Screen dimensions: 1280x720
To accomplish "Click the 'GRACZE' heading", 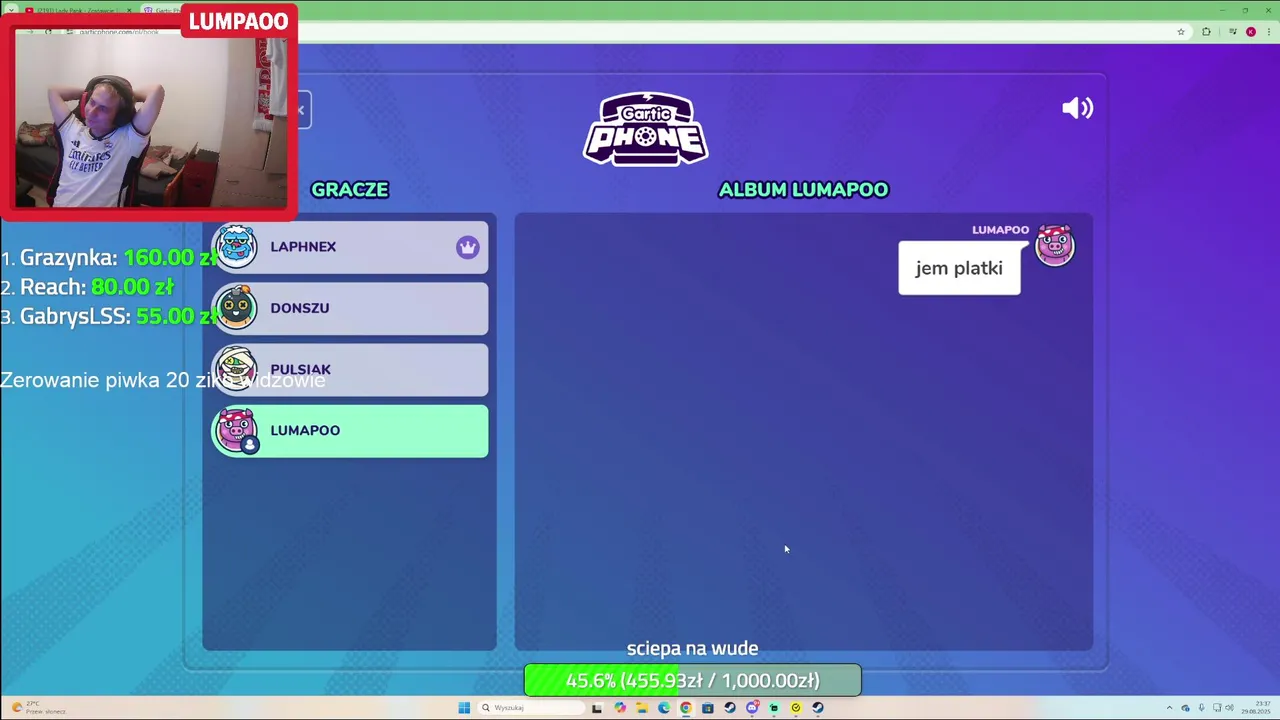I will [x=349, y=189].
